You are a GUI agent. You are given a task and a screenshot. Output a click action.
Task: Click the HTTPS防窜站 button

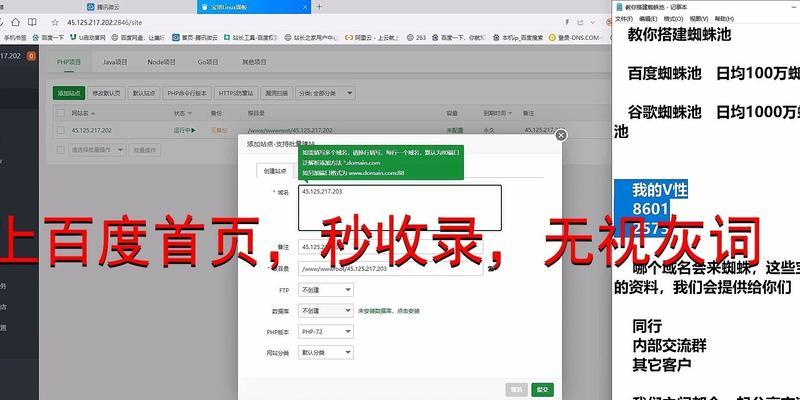[236, 93]
